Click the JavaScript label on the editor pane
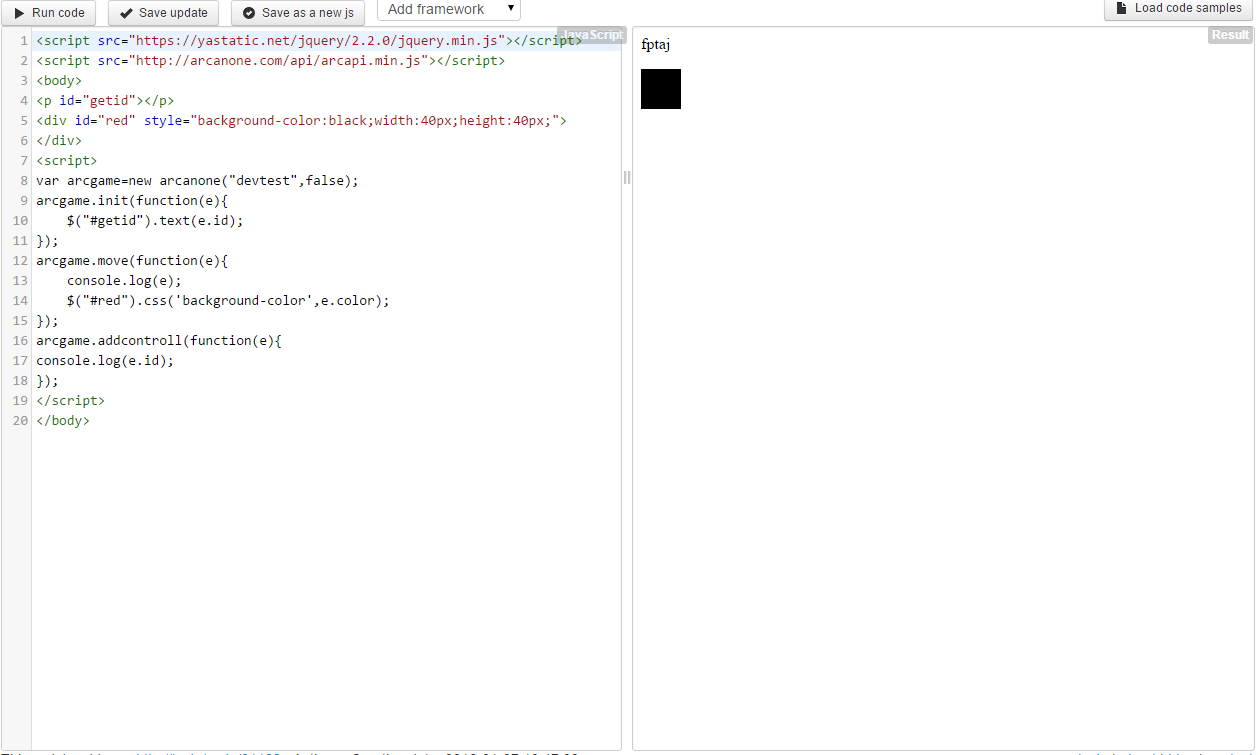Screen dimensions: 1260x755 [x=591, y=35]
